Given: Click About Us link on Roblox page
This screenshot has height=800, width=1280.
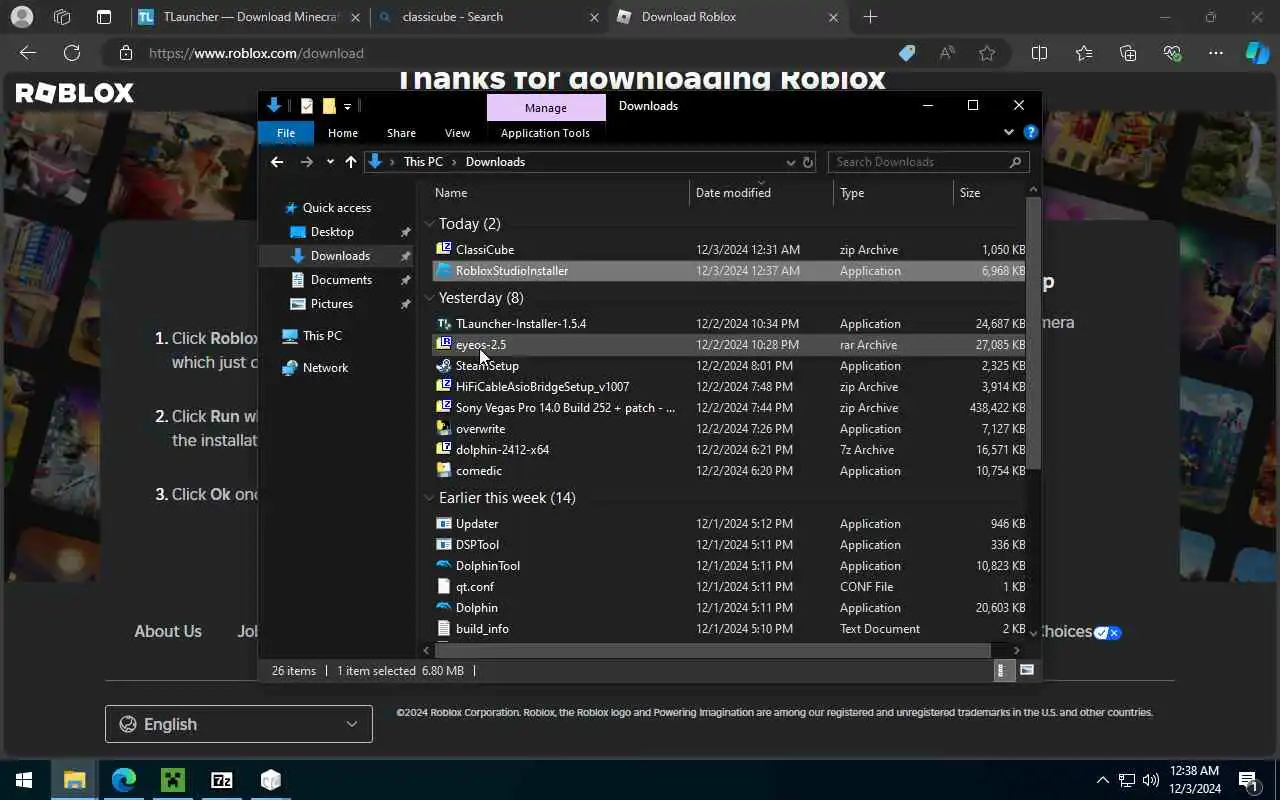Looking at the screenshot, I should (168, 631).
